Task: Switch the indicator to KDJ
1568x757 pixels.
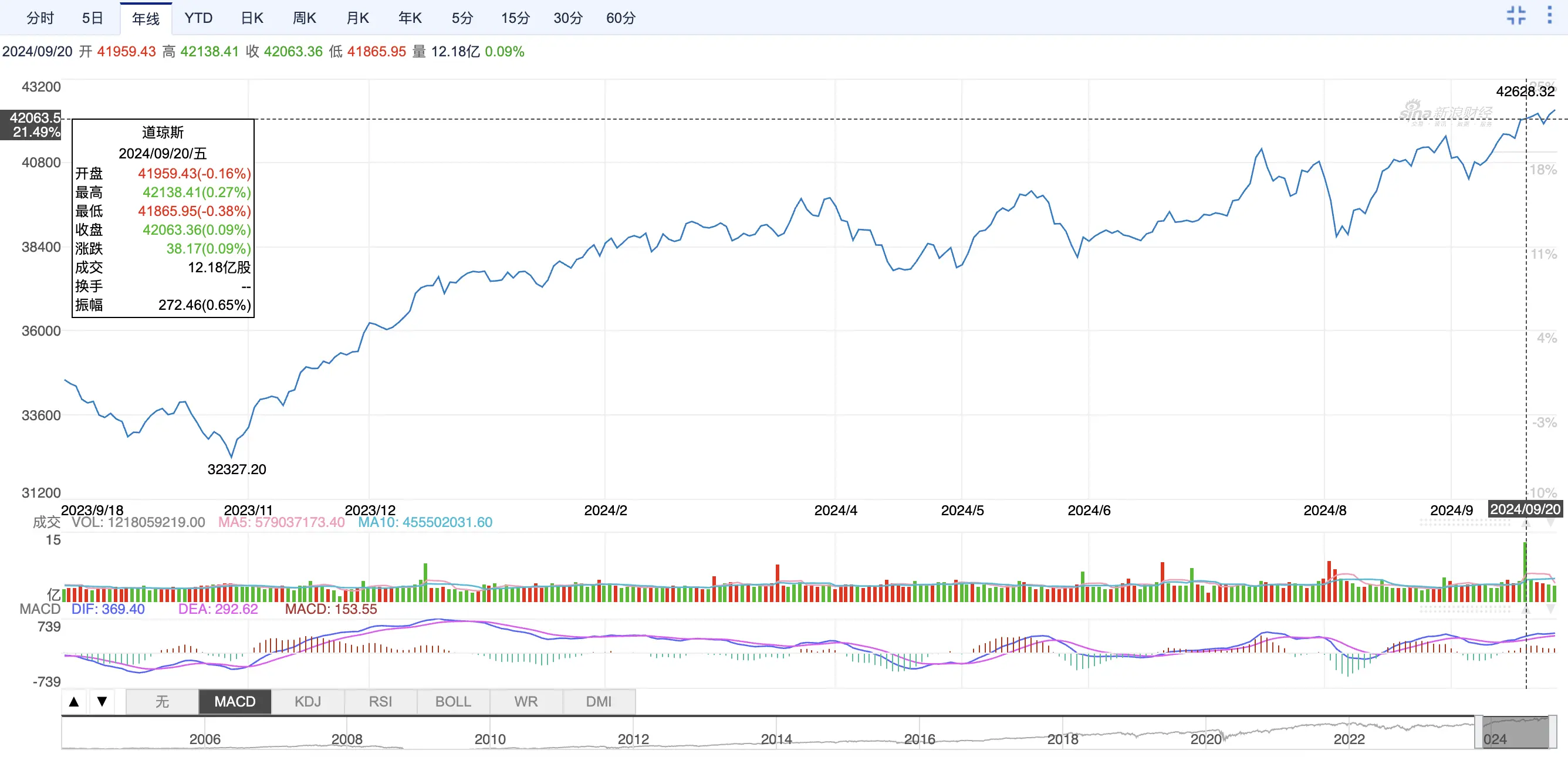Action: pos(307,702)
